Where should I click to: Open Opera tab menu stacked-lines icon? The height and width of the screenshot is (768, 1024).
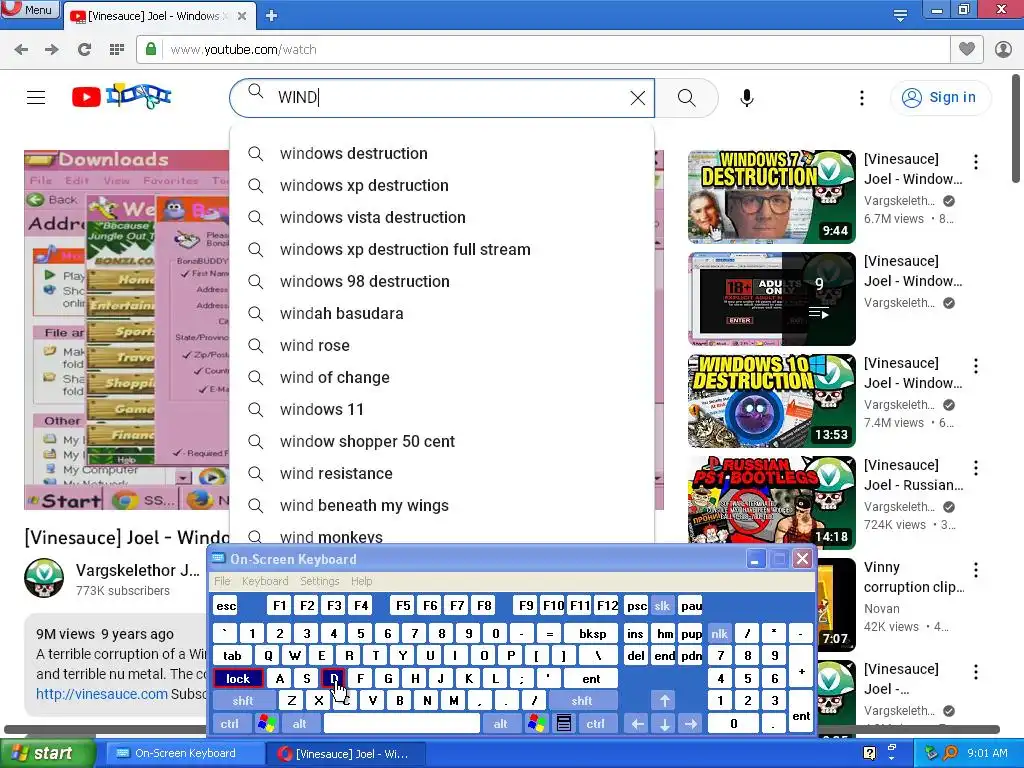click(900, 15)
